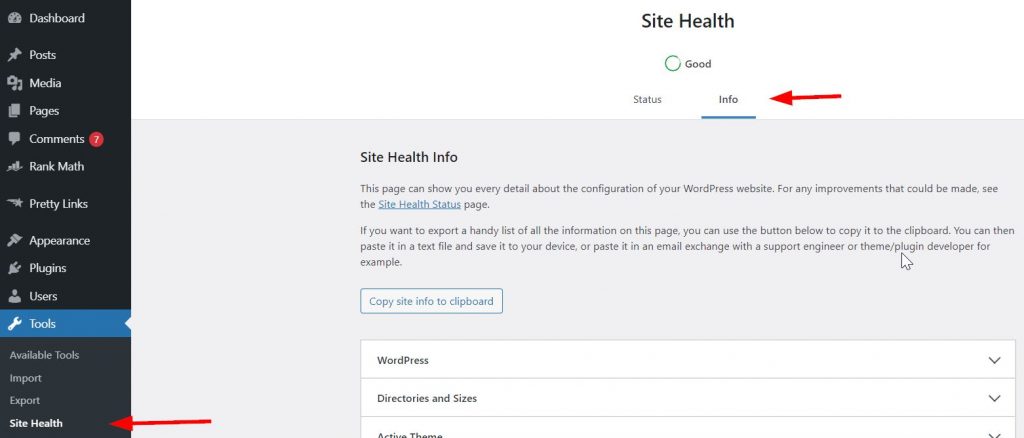
Task: Follow the Site Health Status link
Action: tap(419, 204)
